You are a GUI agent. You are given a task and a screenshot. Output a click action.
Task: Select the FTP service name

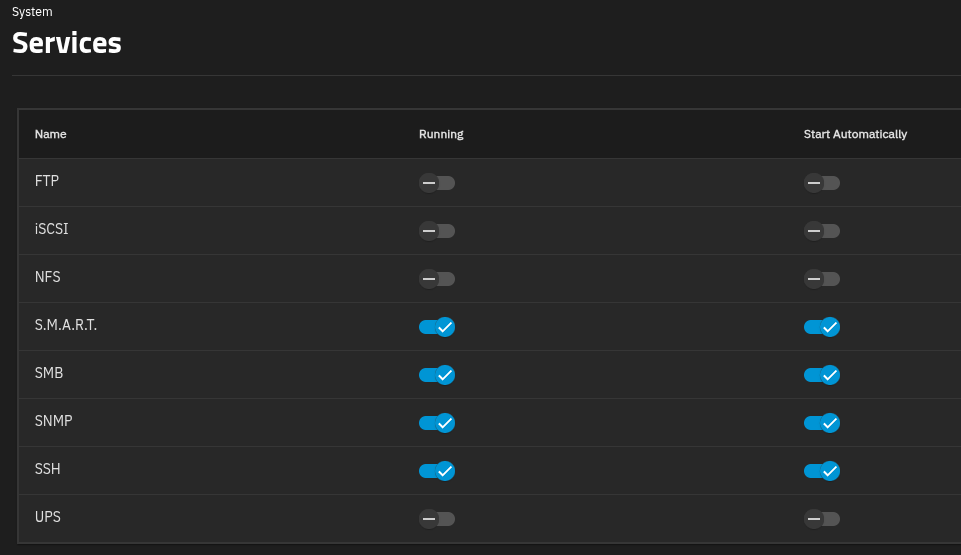pos(47,181)
